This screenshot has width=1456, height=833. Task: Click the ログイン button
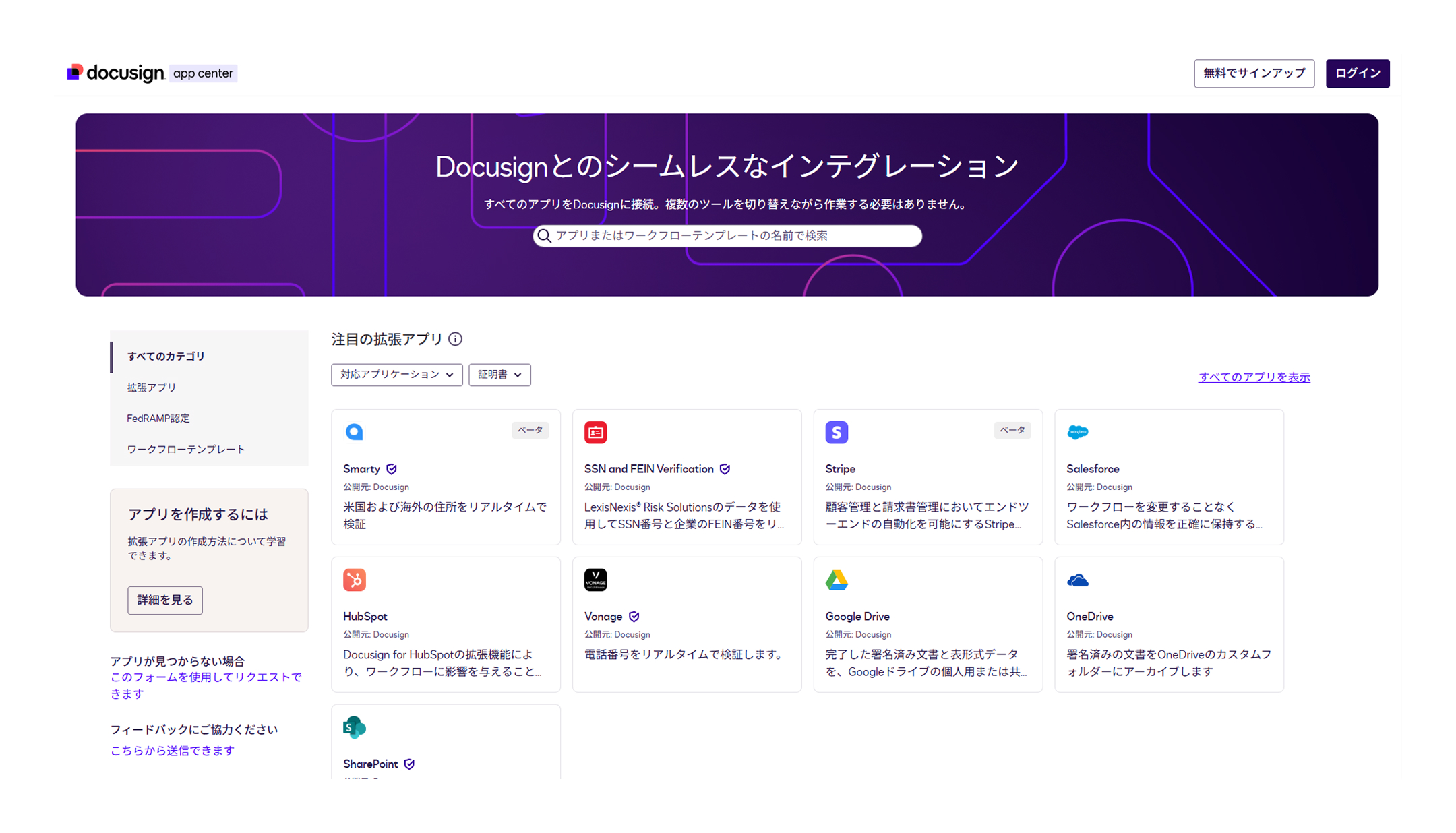point(1357,73)
